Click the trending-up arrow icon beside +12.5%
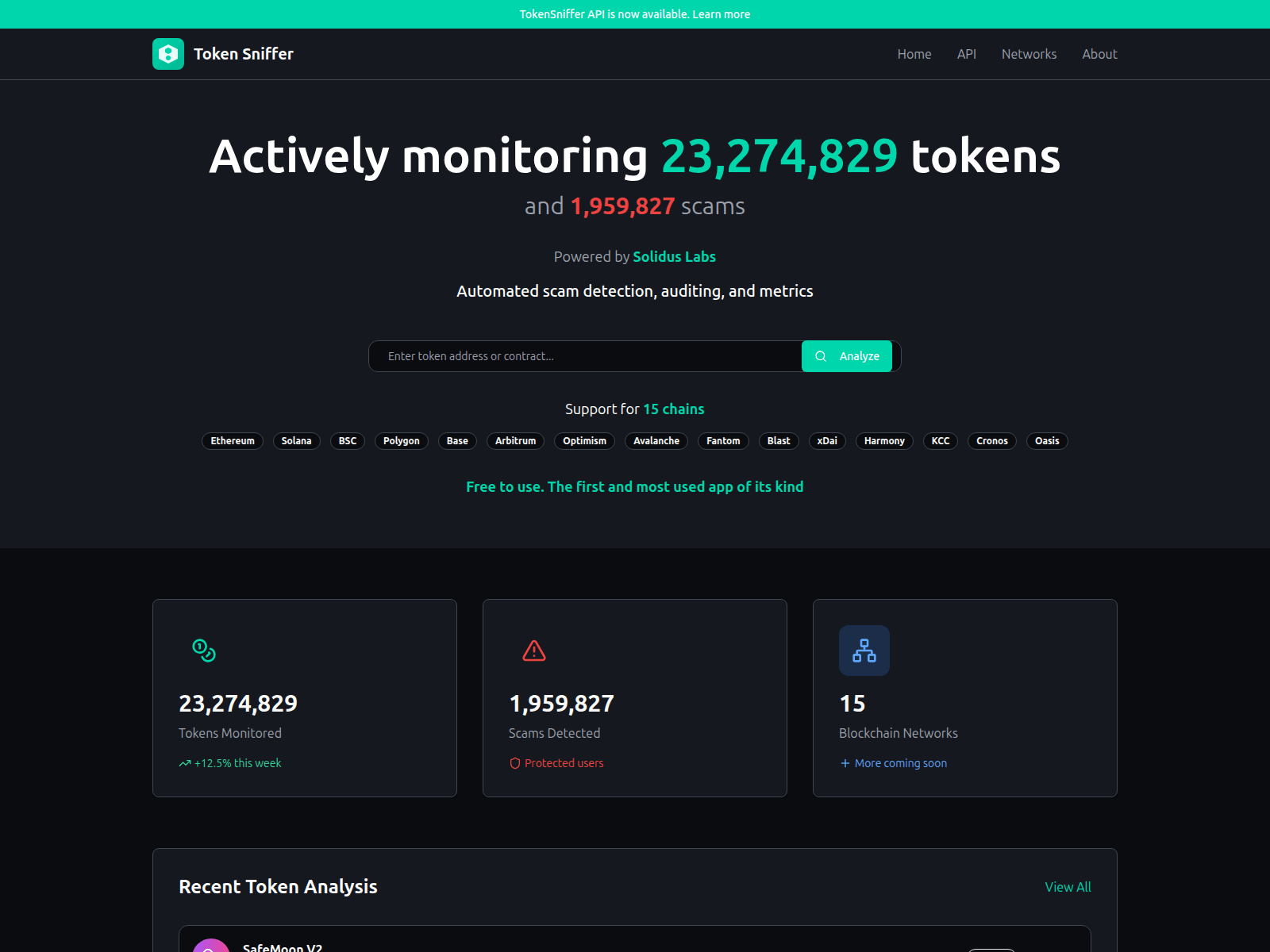Viewport: 1270px width, 952px height. click(x=185, y=763)
